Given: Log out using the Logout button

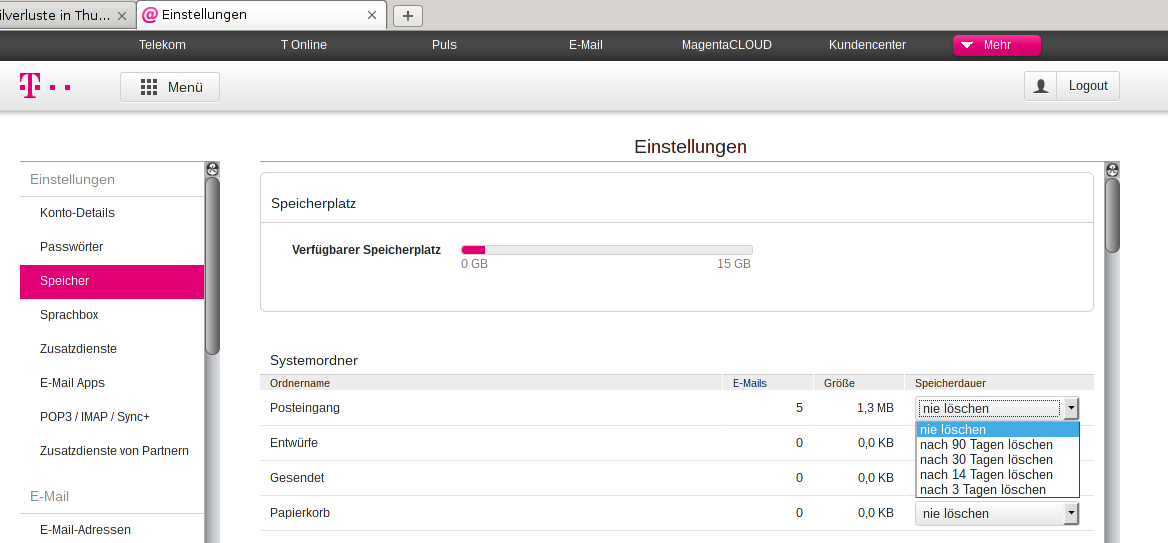Looking at the screenshot, I should [x=1088, y=86].
